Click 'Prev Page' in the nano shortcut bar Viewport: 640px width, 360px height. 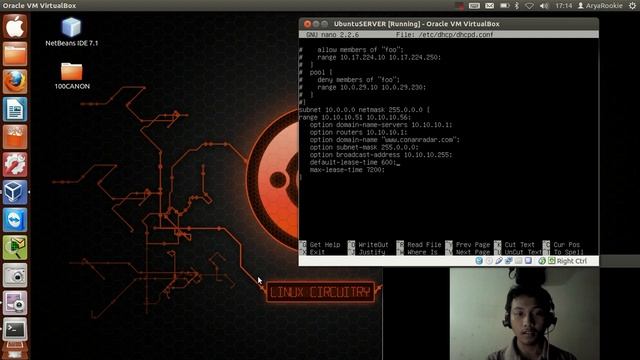tap(473, 245)
